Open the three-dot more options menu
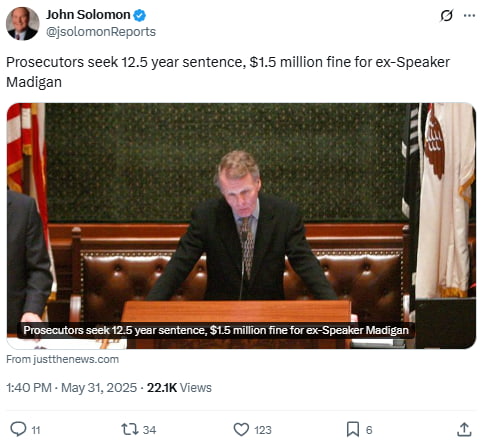485x445 pixels. click(x=469, y=15)
